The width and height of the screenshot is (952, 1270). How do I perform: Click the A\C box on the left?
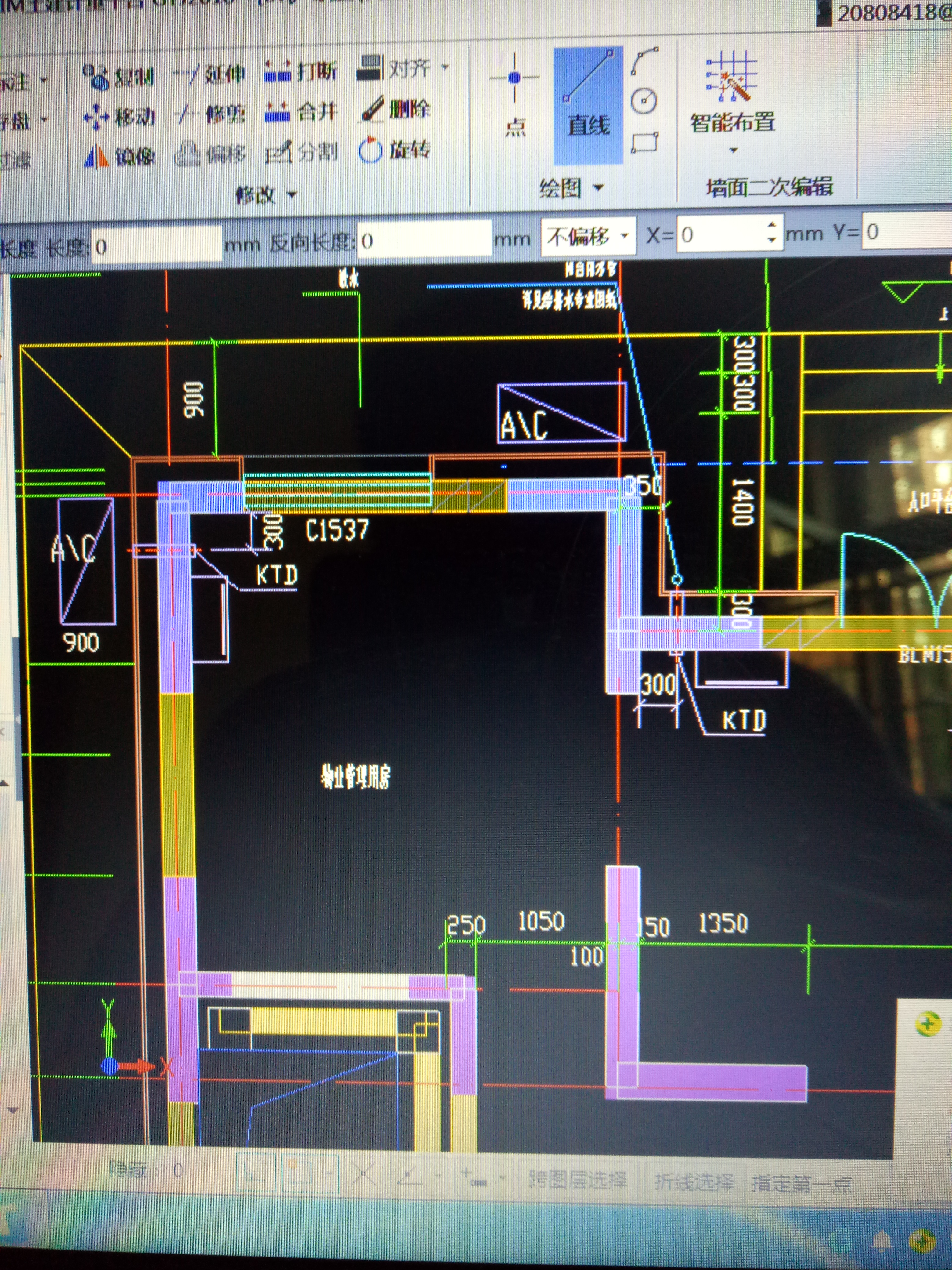[x=87, y=561]
